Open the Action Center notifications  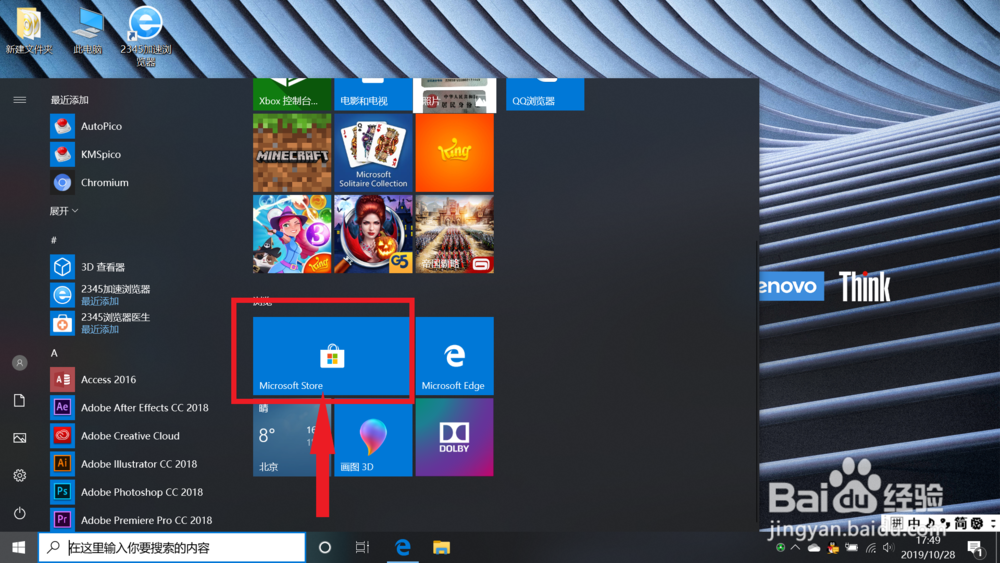(974, 548)
